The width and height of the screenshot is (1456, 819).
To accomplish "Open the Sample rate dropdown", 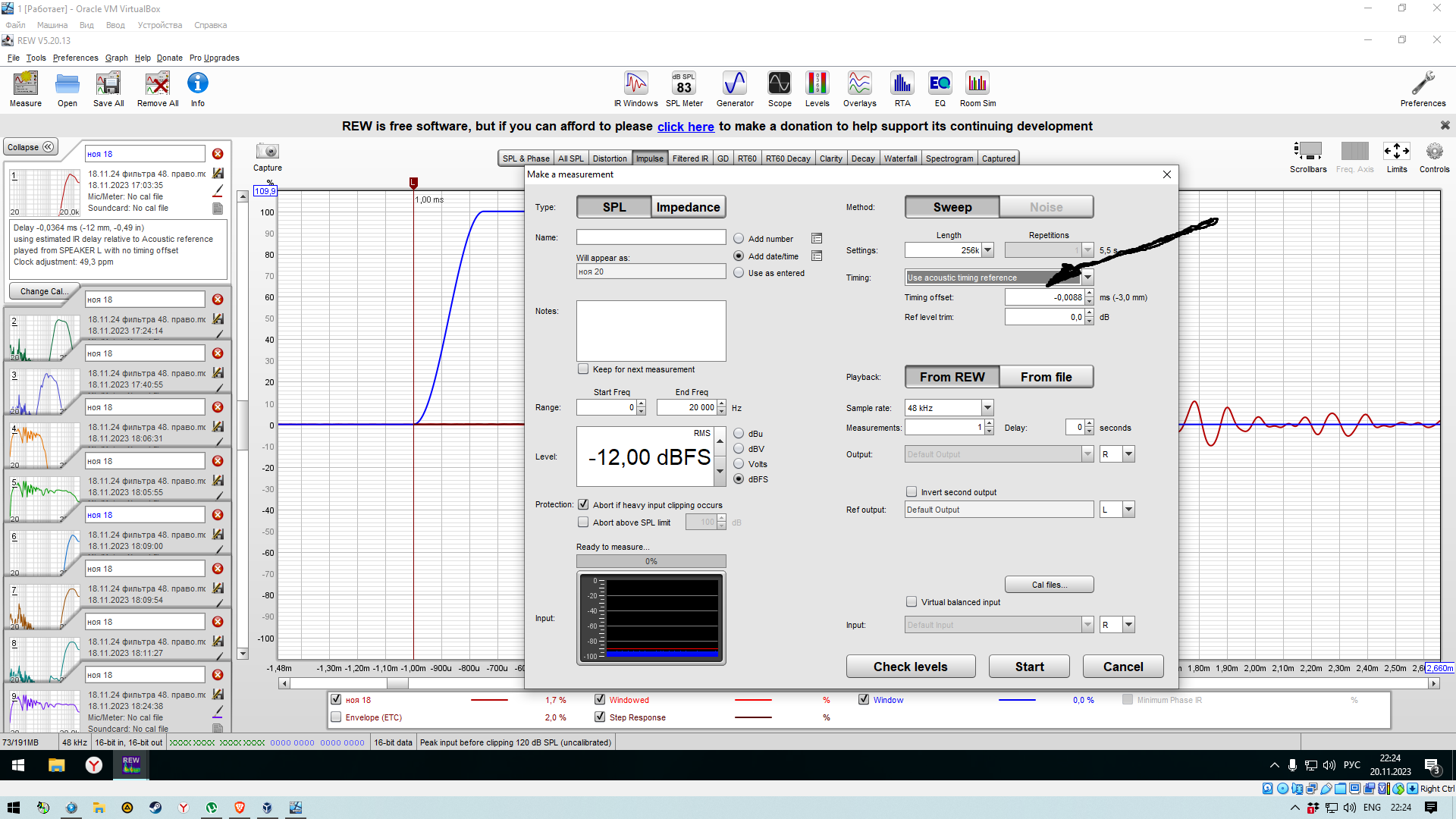I will pyautogui.click(x=987, y=408).
